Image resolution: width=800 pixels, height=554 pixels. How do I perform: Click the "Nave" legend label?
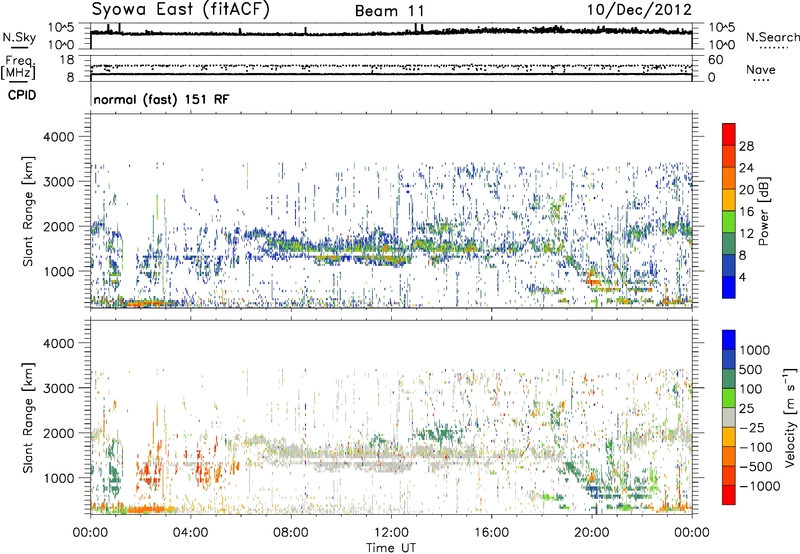pyautogui.click(x=761, y=70)
